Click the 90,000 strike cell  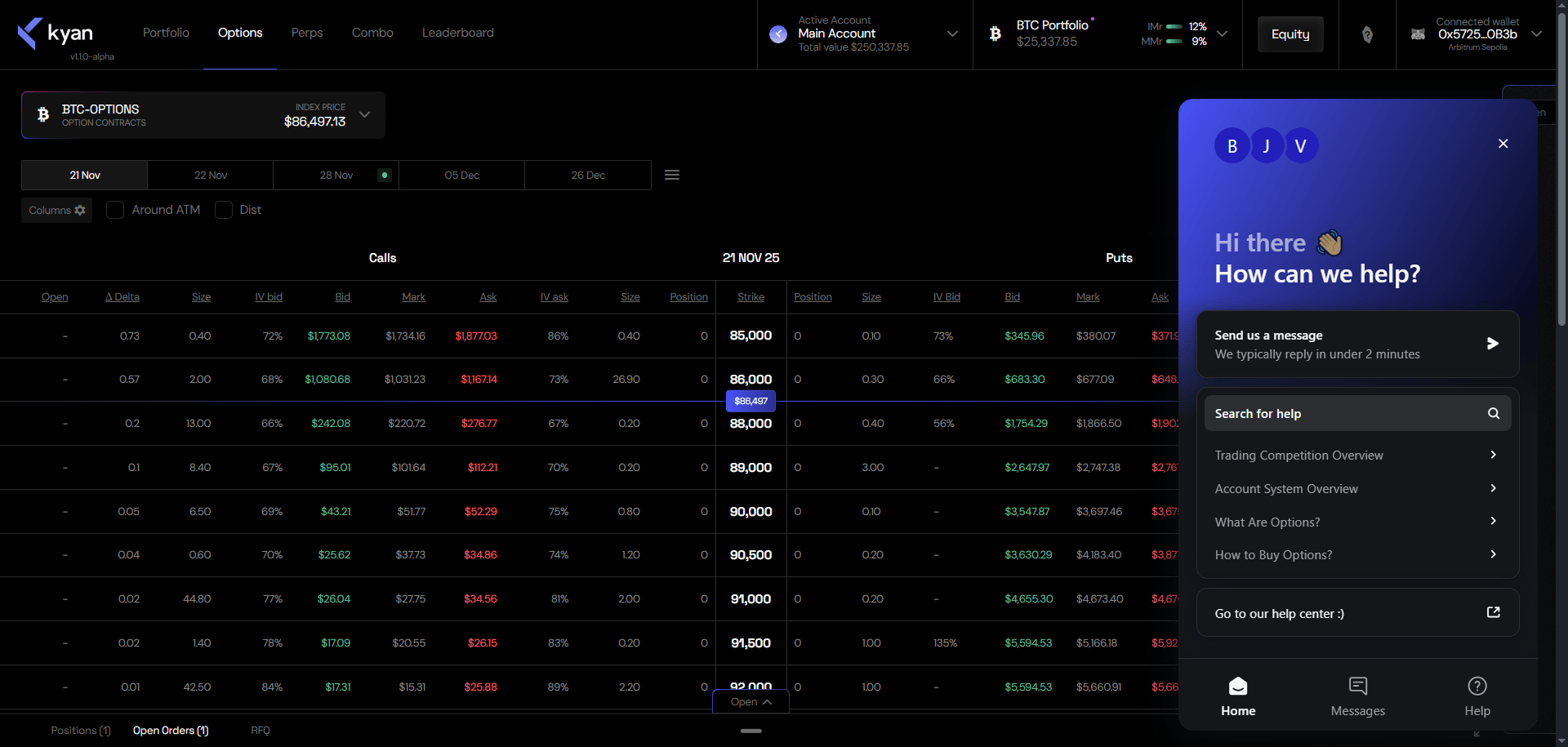click(751, 512)
